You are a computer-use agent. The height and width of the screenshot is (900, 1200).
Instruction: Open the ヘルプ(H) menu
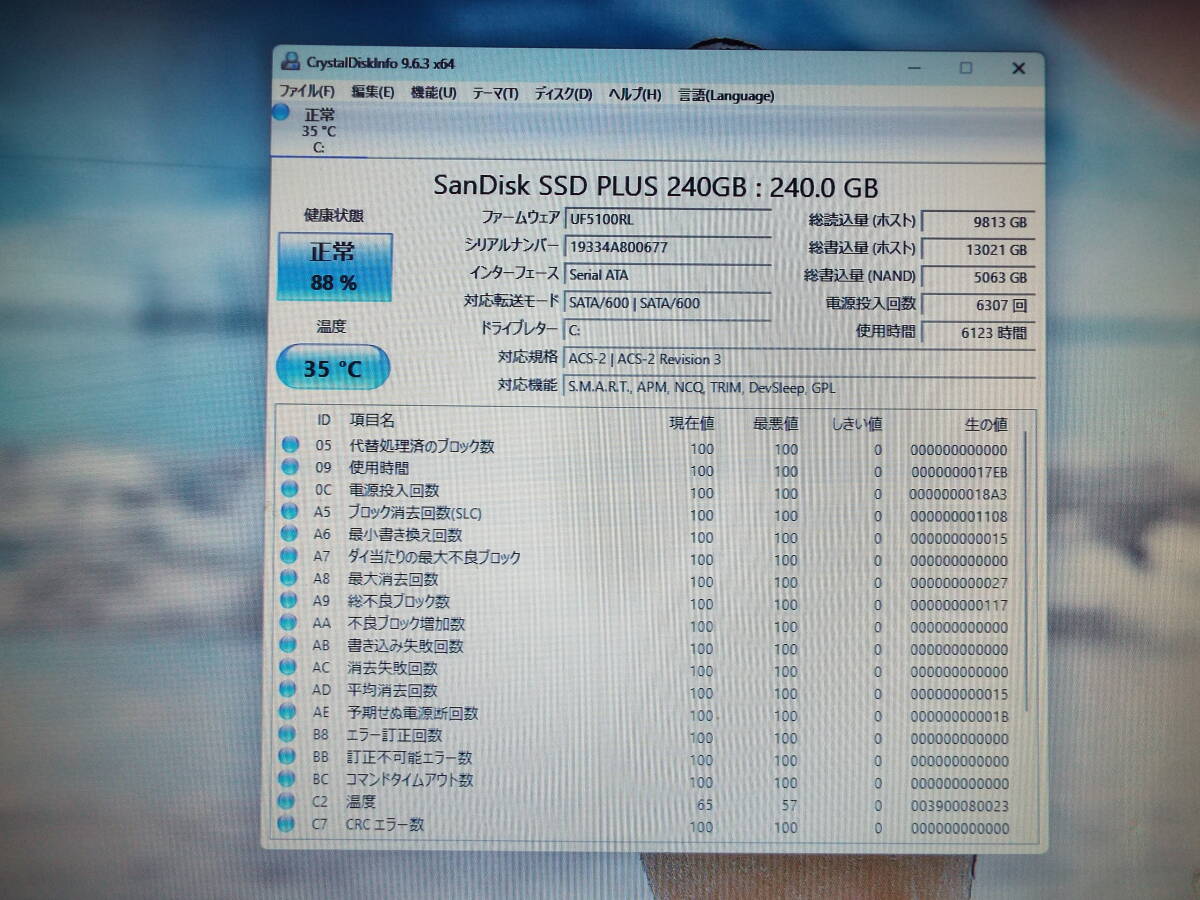[x=635, y=95]
